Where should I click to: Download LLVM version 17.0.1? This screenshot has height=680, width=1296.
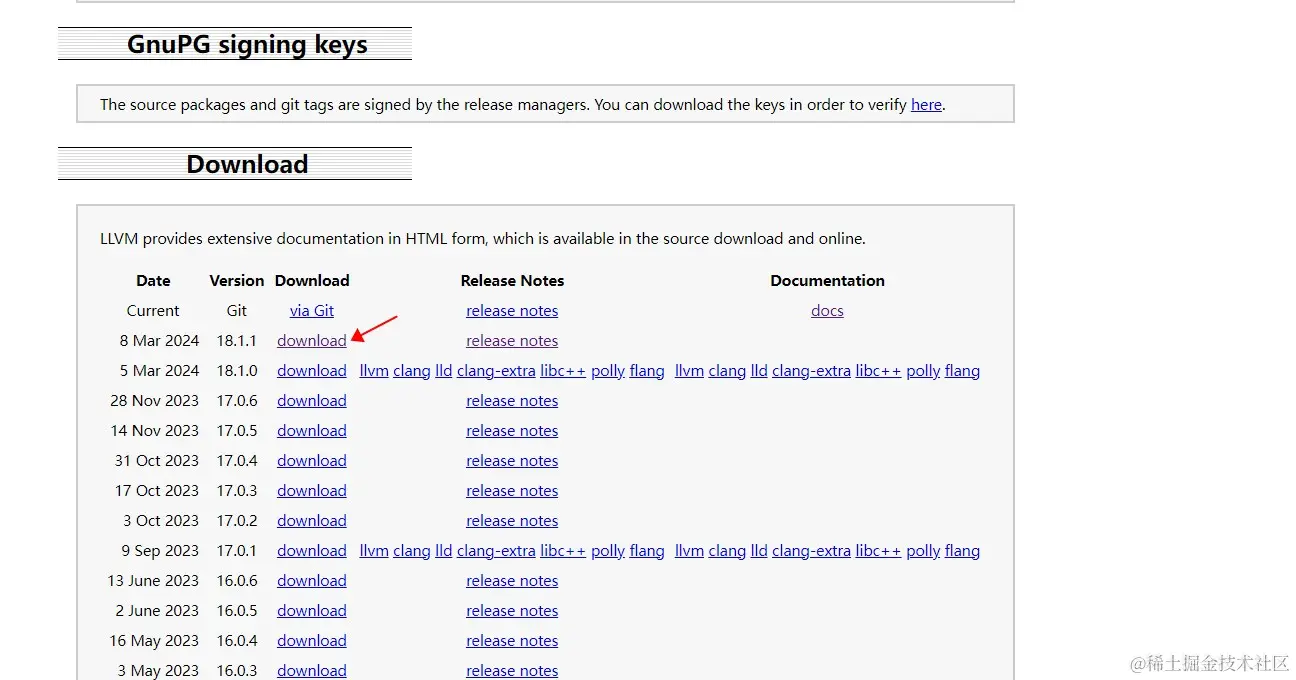[312, 551]
